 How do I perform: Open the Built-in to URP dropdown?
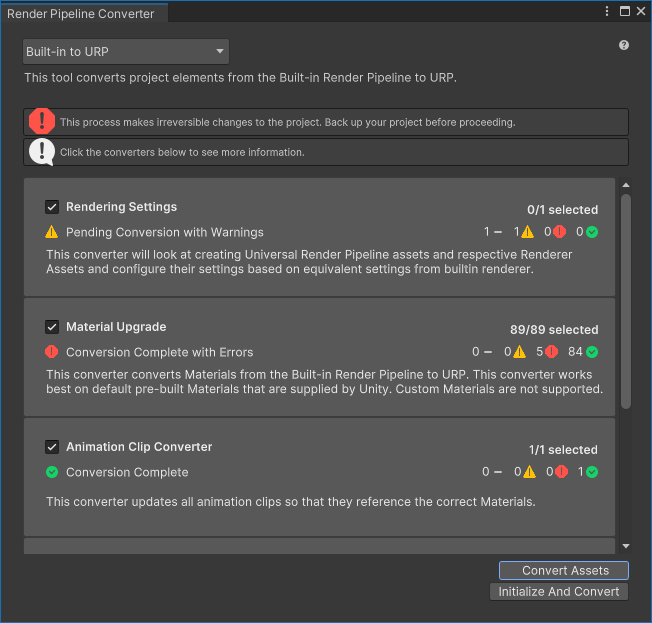126,52
